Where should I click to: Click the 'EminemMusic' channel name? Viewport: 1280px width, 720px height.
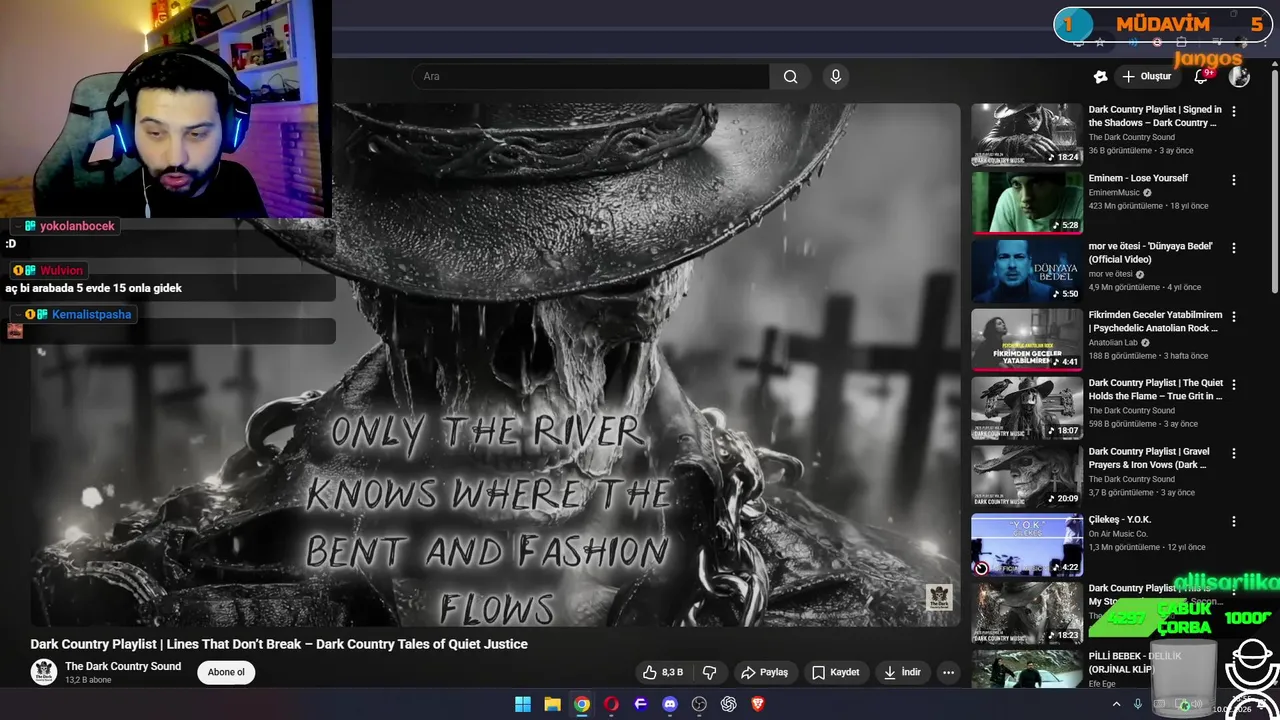pos(1114,193)
